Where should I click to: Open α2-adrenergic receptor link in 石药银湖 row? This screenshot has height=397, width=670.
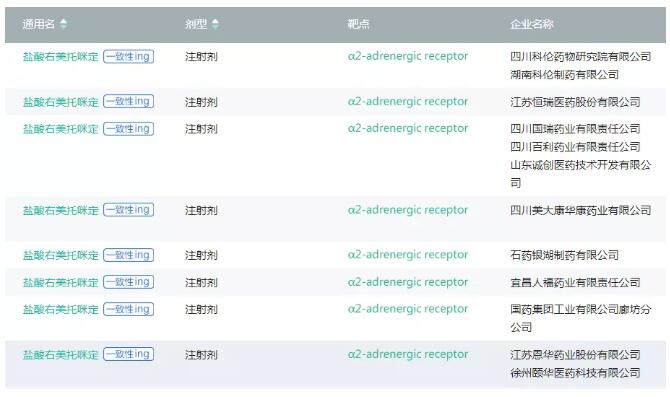pyautogui.click(x=408, y=255)
